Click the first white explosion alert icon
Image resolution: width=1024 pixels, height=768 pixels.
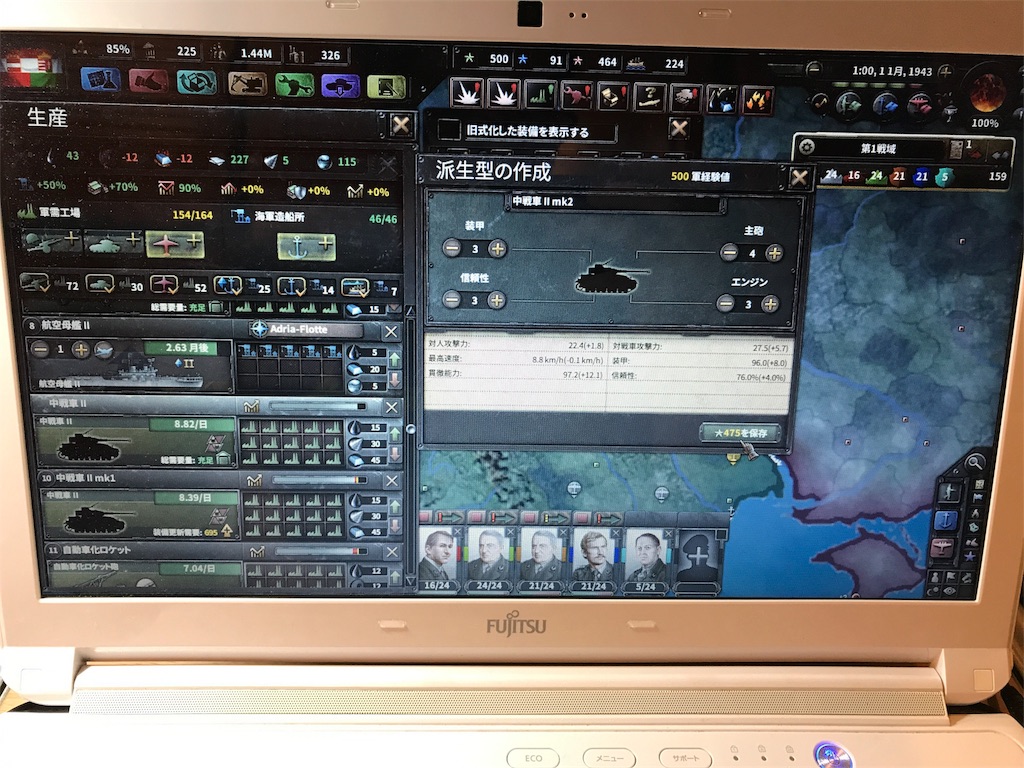(x=466, y=94)
